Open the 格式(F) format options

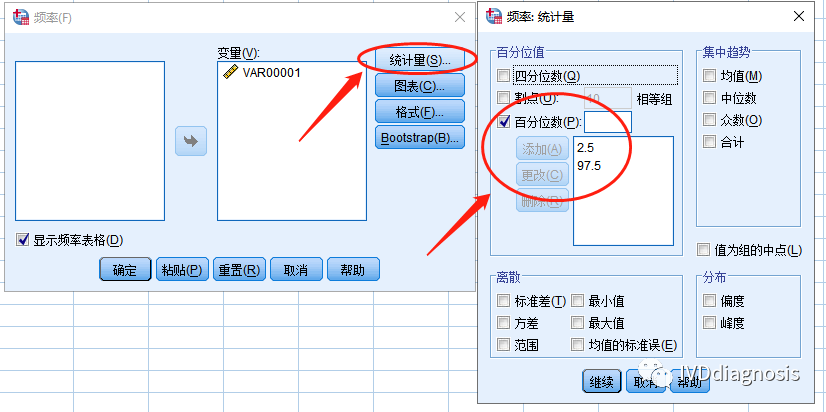click(x=420, y=112)
